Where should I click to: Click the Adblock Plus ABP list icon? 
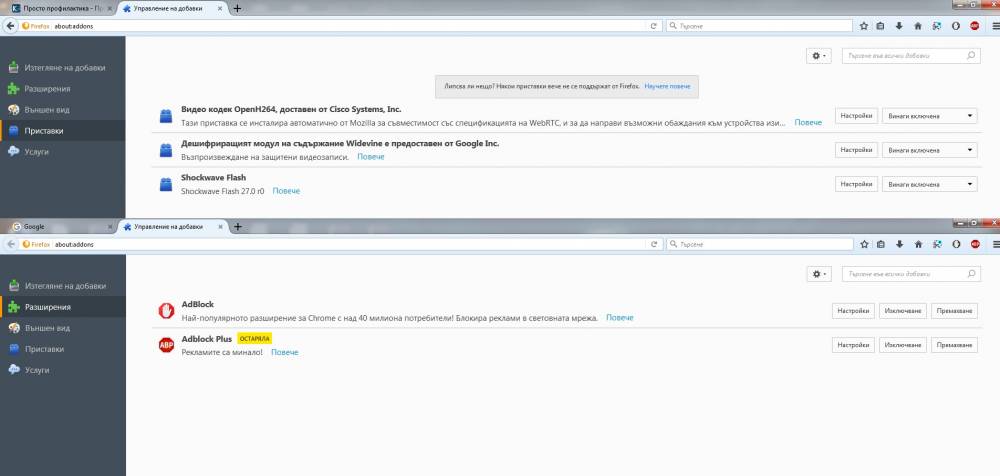point(166,345)
